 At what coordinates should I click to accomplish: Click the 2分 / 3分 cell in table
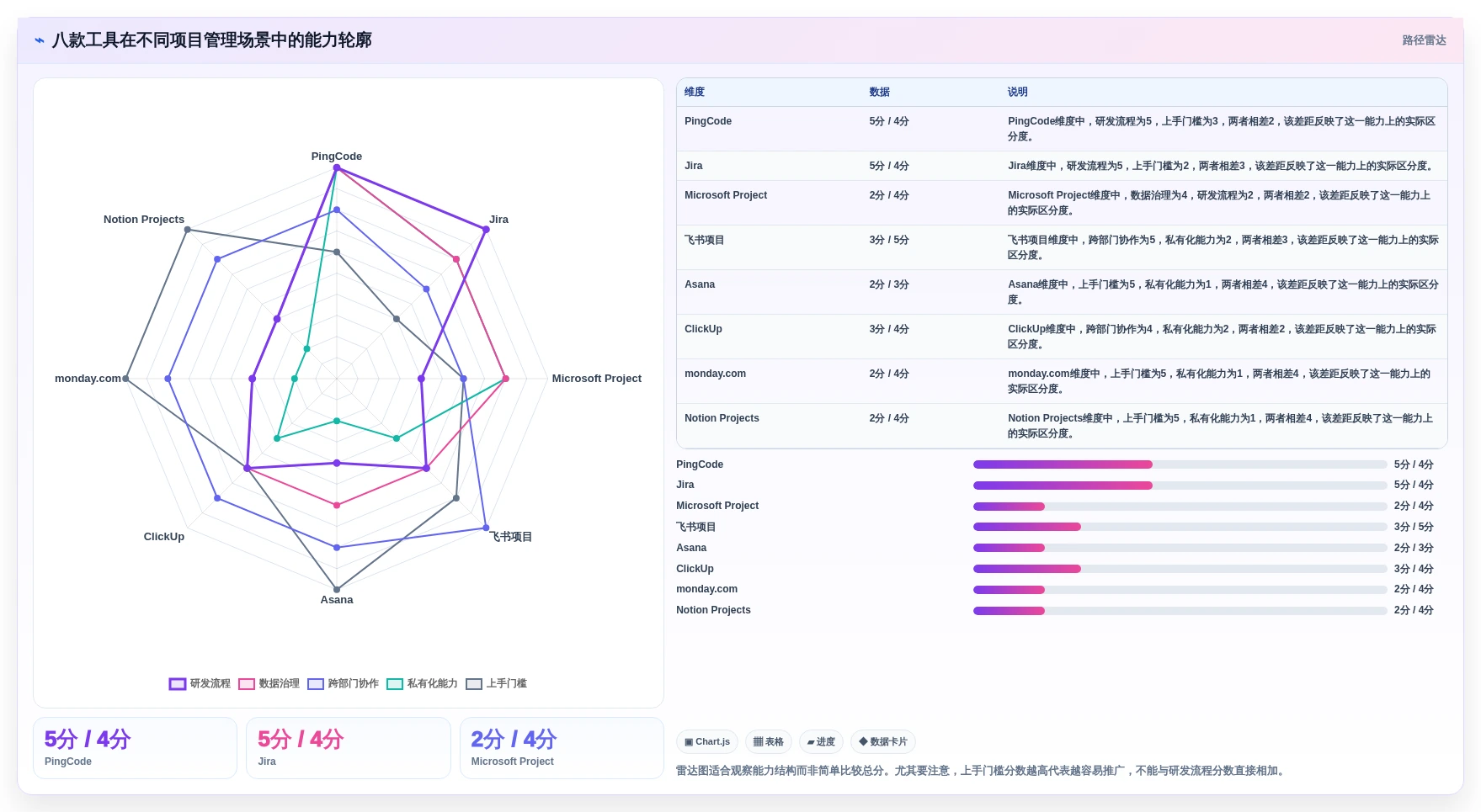889,284
